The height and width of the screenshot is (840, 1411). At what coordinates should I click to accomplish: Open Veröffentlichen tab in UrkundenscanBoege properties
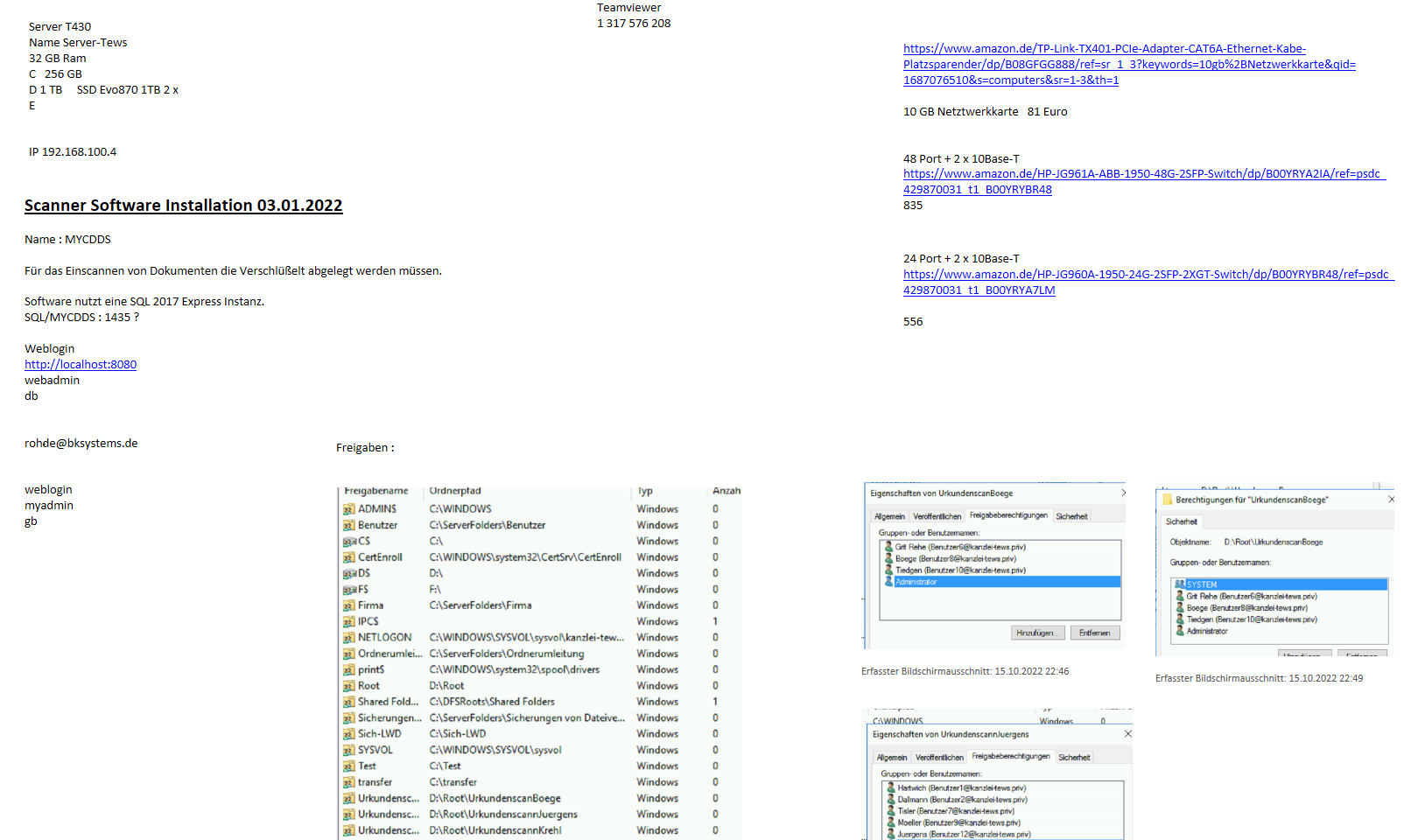click(937, 517)
